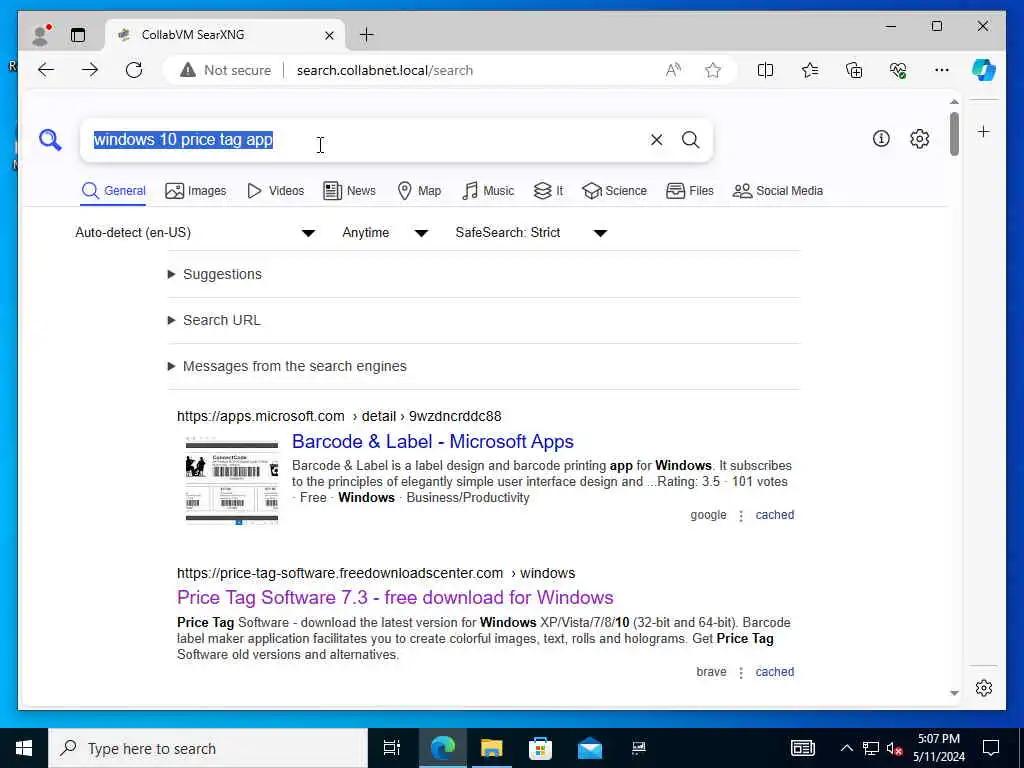Viewport: 1024px width, 768px height.
Task: Open Mail app from taskbar
Action: [x=590, y=748]
